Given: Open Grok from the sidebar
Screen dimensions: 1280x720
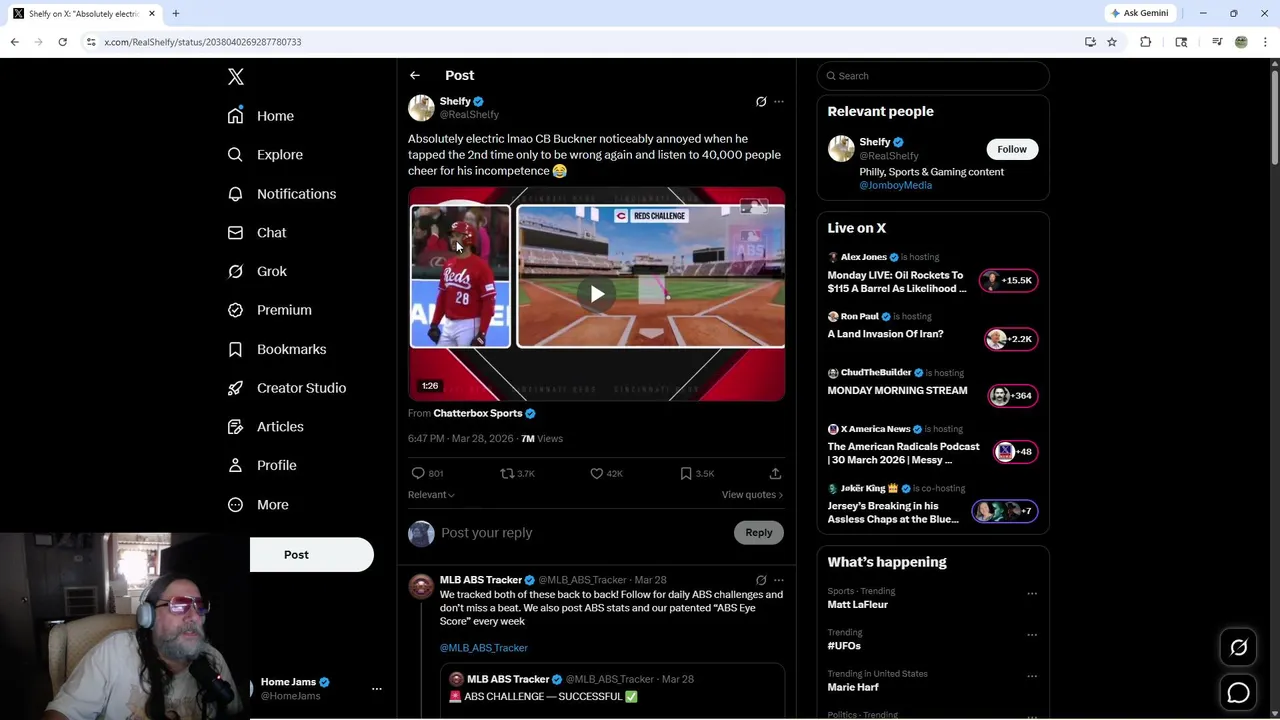Looking at the screenshot, I should tap(257, 272).
